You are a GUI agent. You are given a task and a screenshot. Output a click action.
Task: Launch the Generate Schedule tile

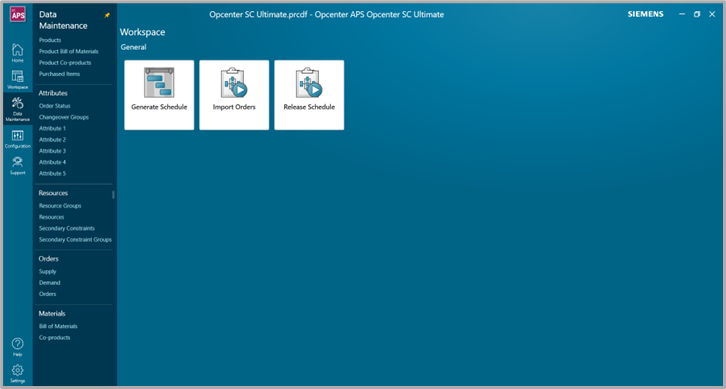click(x=159, y=95)
